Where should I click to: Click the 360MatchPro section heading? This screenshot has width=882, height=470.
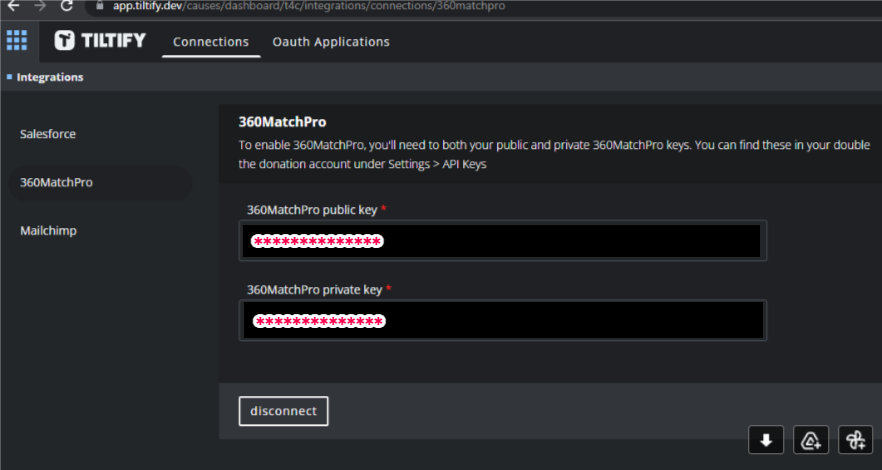point(282,121)
